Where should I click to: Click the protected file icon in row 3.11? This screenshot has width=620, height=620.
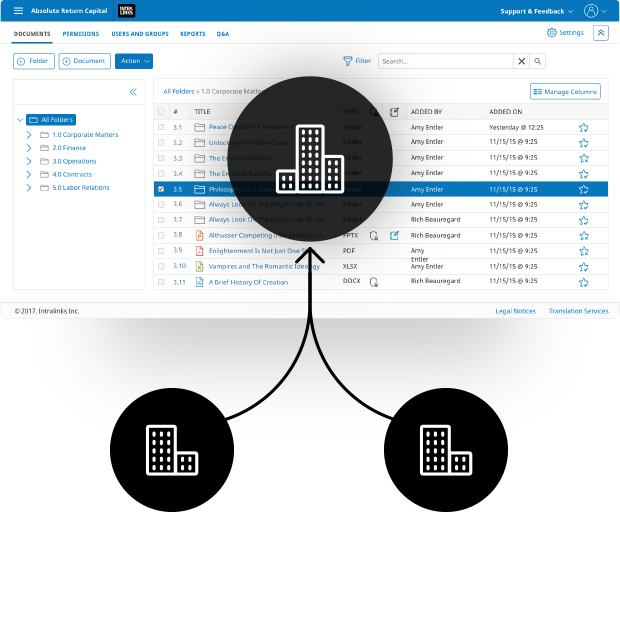click(374, 282)
